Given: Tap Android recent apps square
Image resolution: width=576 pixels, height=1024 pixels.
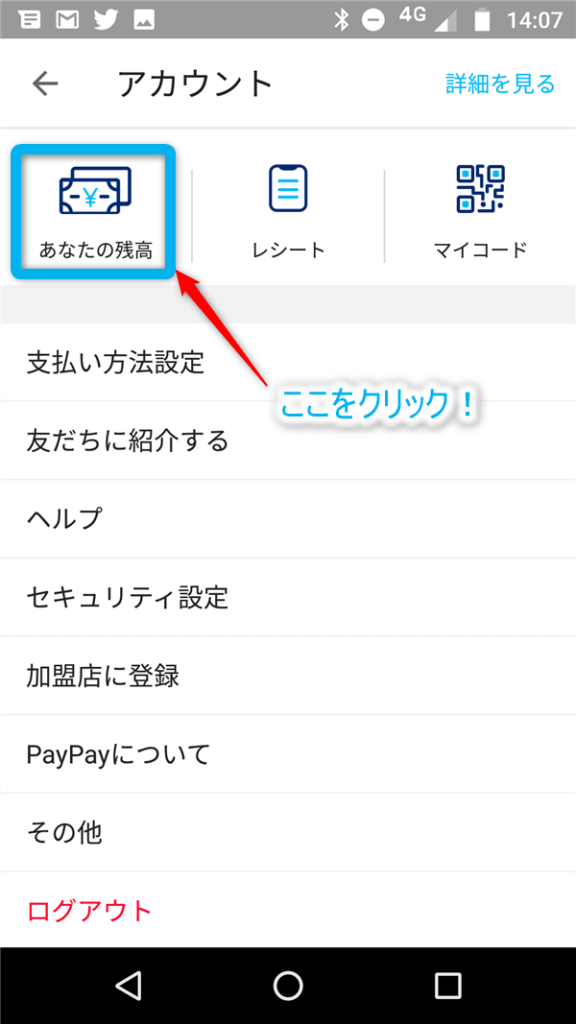Looking at the screenshot, I should 448,985.
